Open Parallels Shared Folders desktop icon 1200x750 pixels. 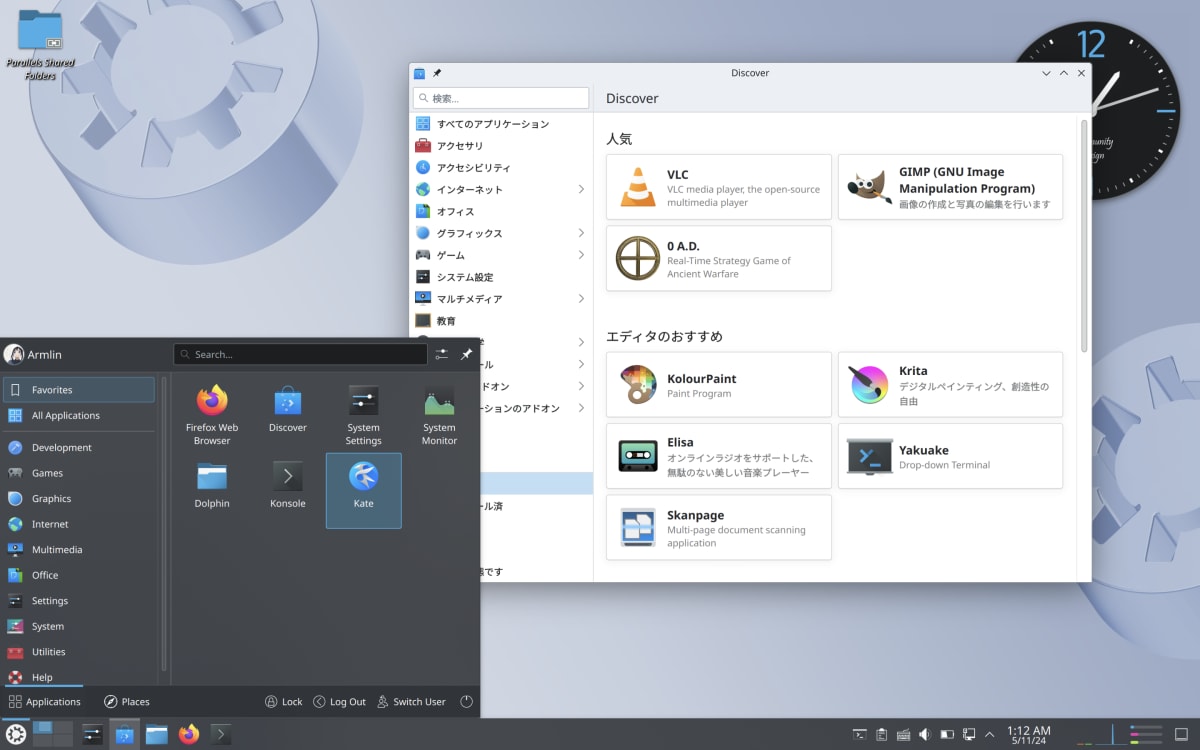[x=40, y=45]
